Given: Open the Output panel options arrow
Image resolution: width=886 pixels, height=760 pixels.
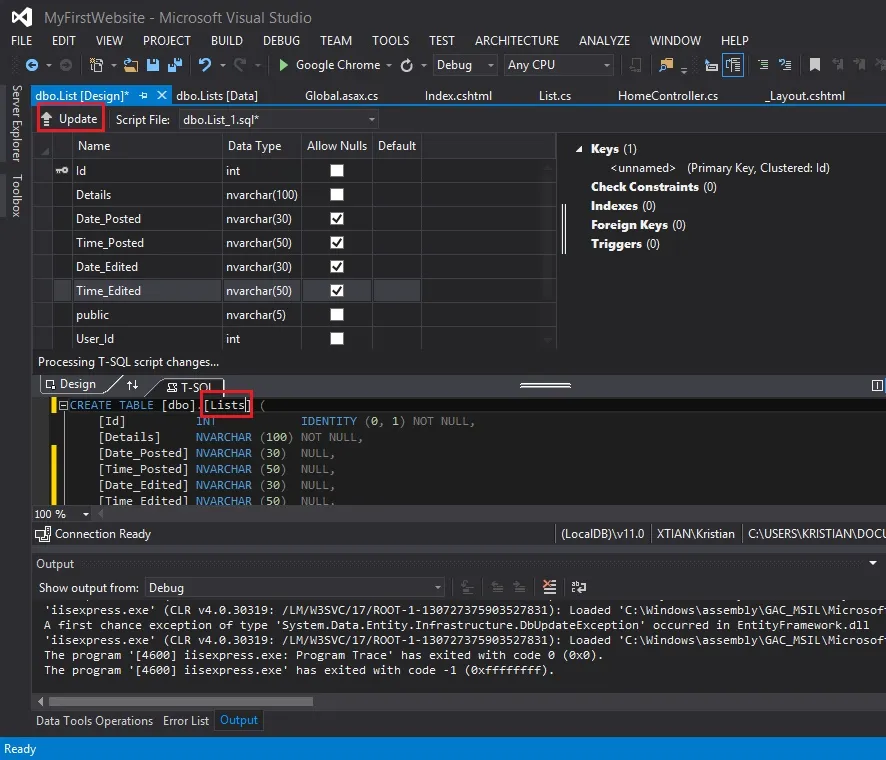Looking at the screenshot, I should (x=872, y=563).
